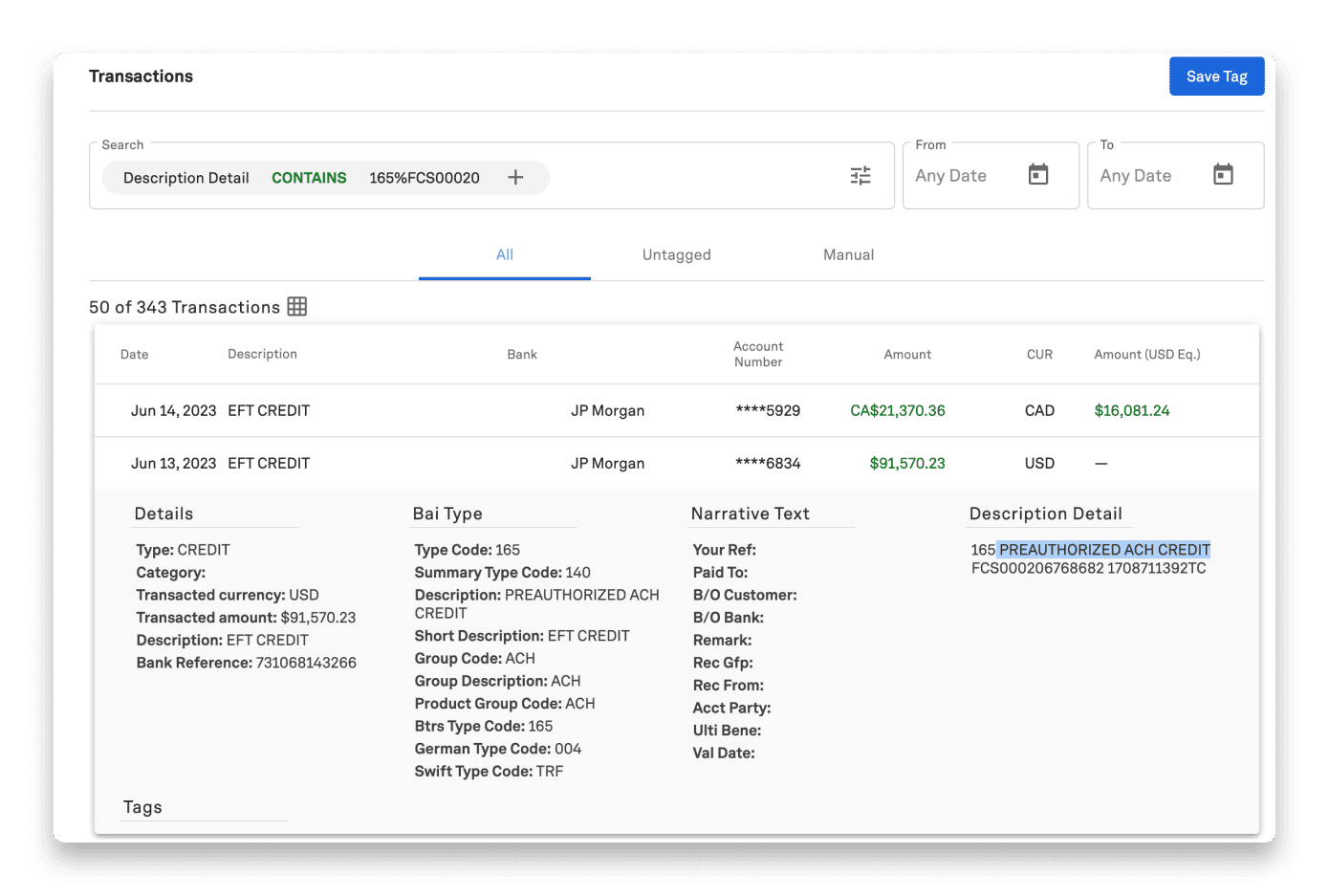Screen dimensions: 1329x896
Task: Open the From date calendar picker
Action: pos(1037,175)
